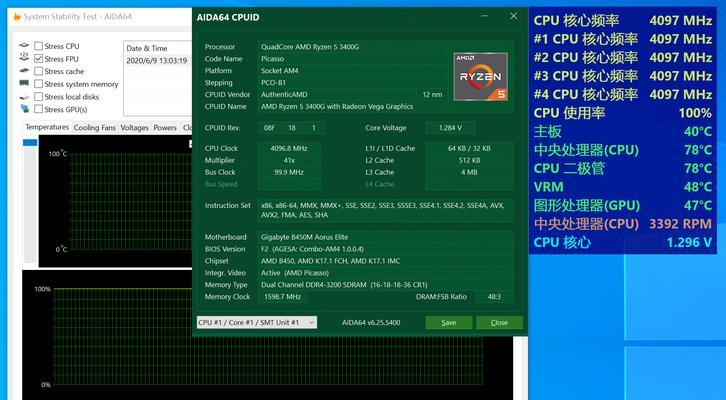The image size is (726, 400).
Task: Enable the Stress CPU checkbox
Action: [x=39, y=46]
